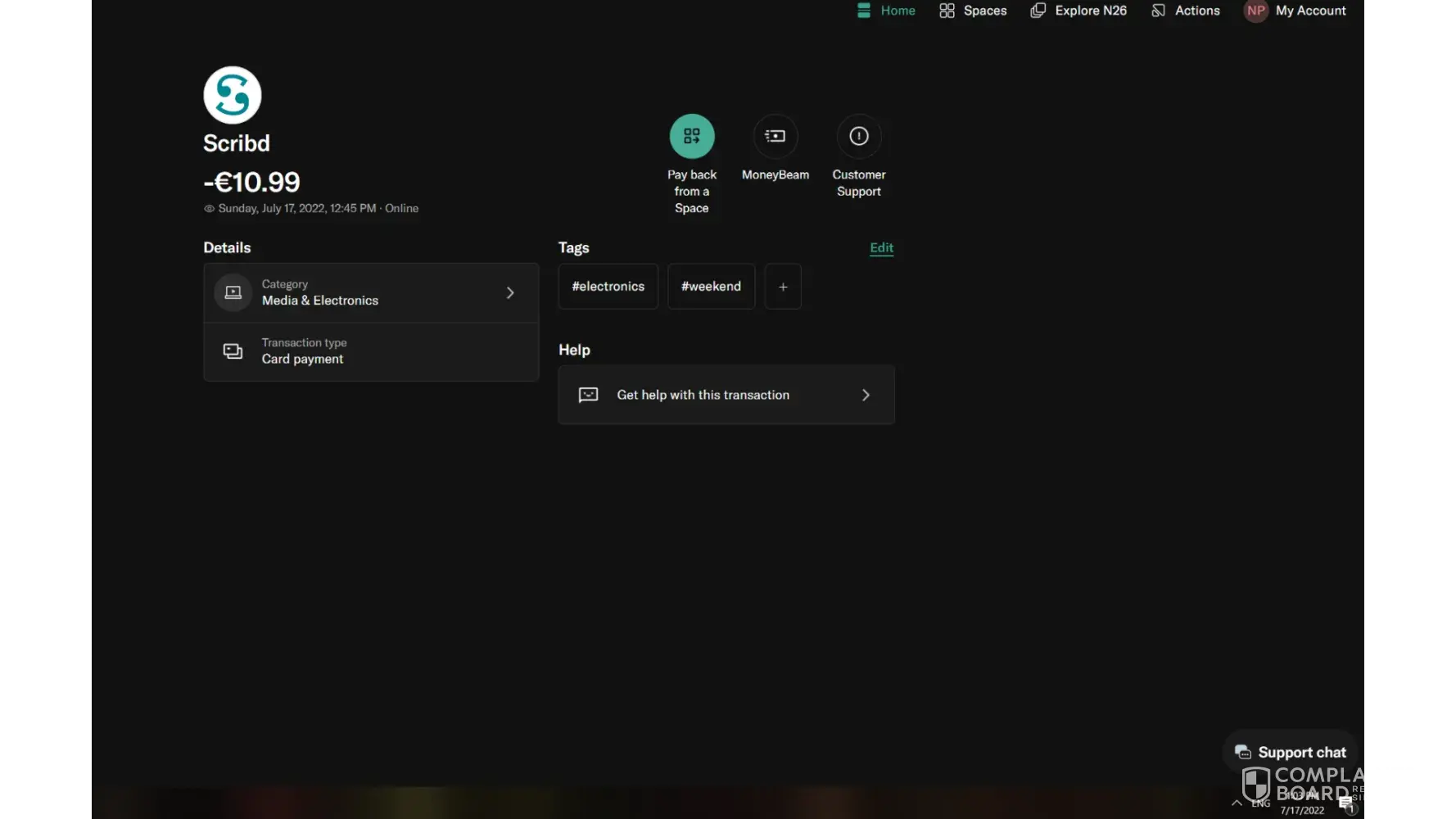Toggle the eye visibility icon beside date
This screenshot has height=819, width=1456.
209,209
